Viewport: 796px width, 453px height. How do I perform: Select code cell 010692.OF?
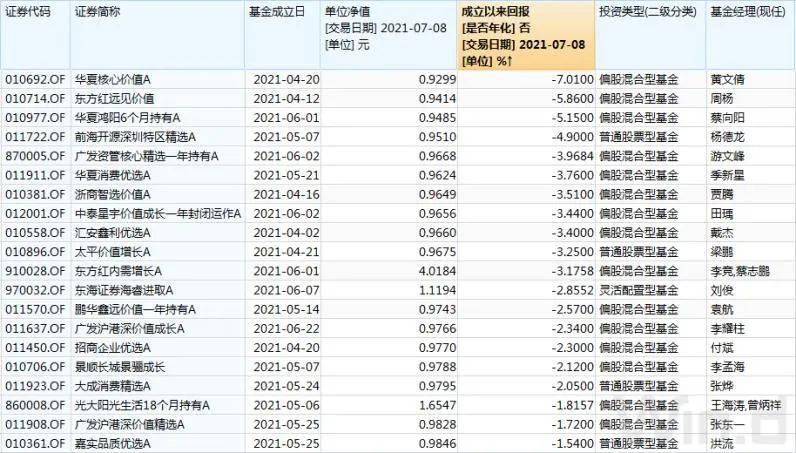click(x=35, y=80)
